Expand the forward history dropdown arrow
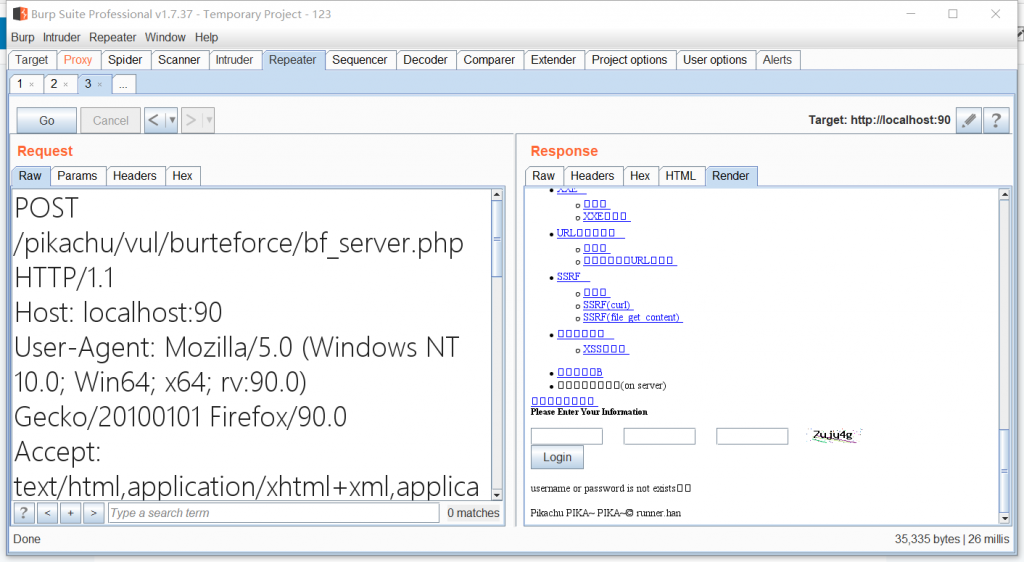Viewport: 1024px width, 562px height. 208,120
